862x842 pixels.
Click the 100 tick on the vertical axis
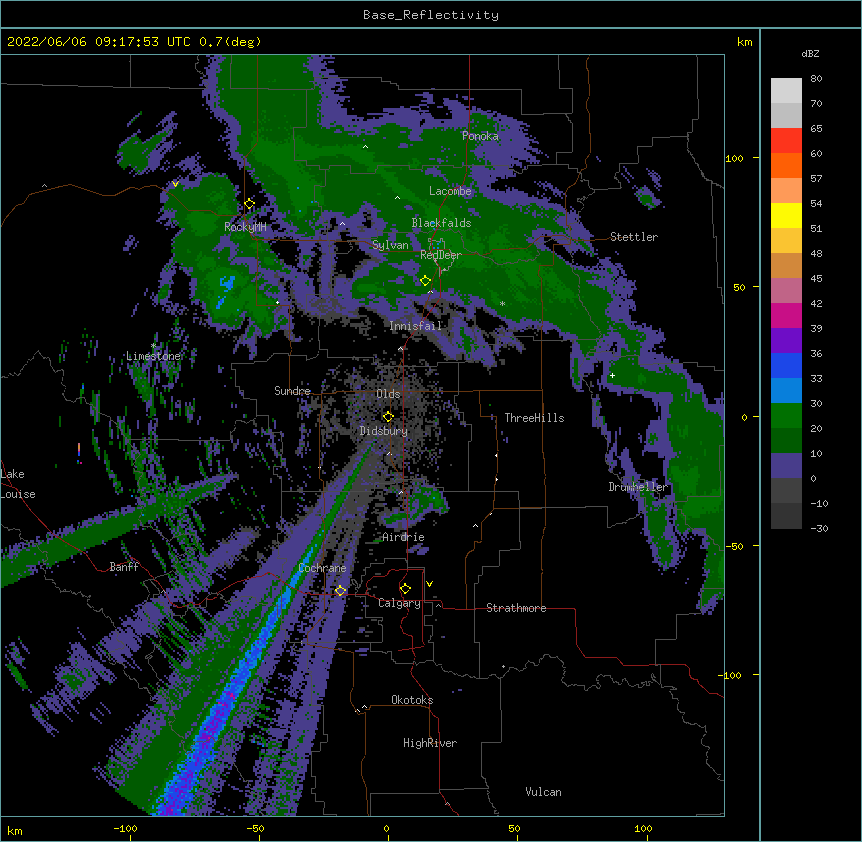tap(734, 158)
